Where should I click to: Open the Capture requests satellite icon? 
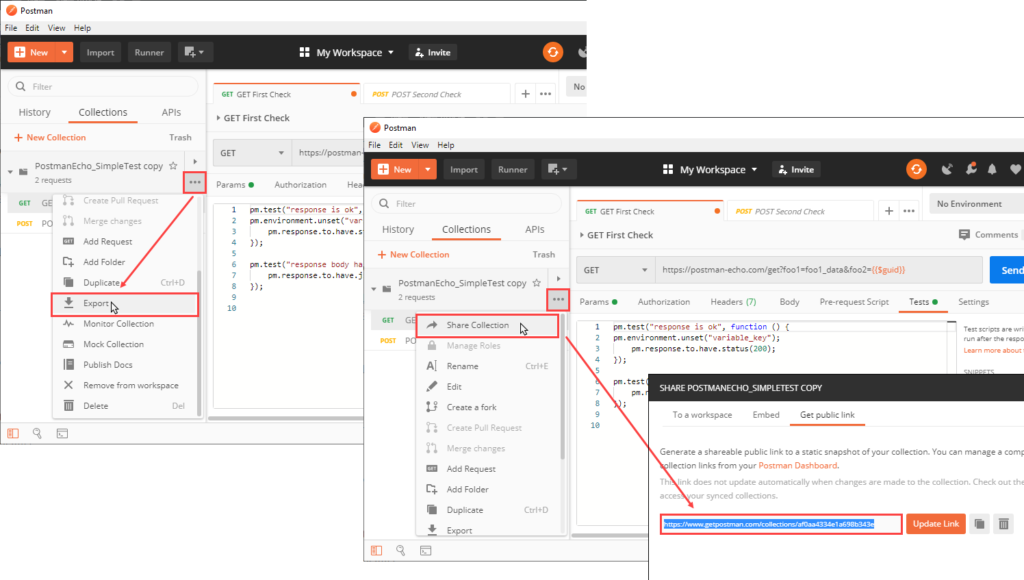tap(947, 169)
